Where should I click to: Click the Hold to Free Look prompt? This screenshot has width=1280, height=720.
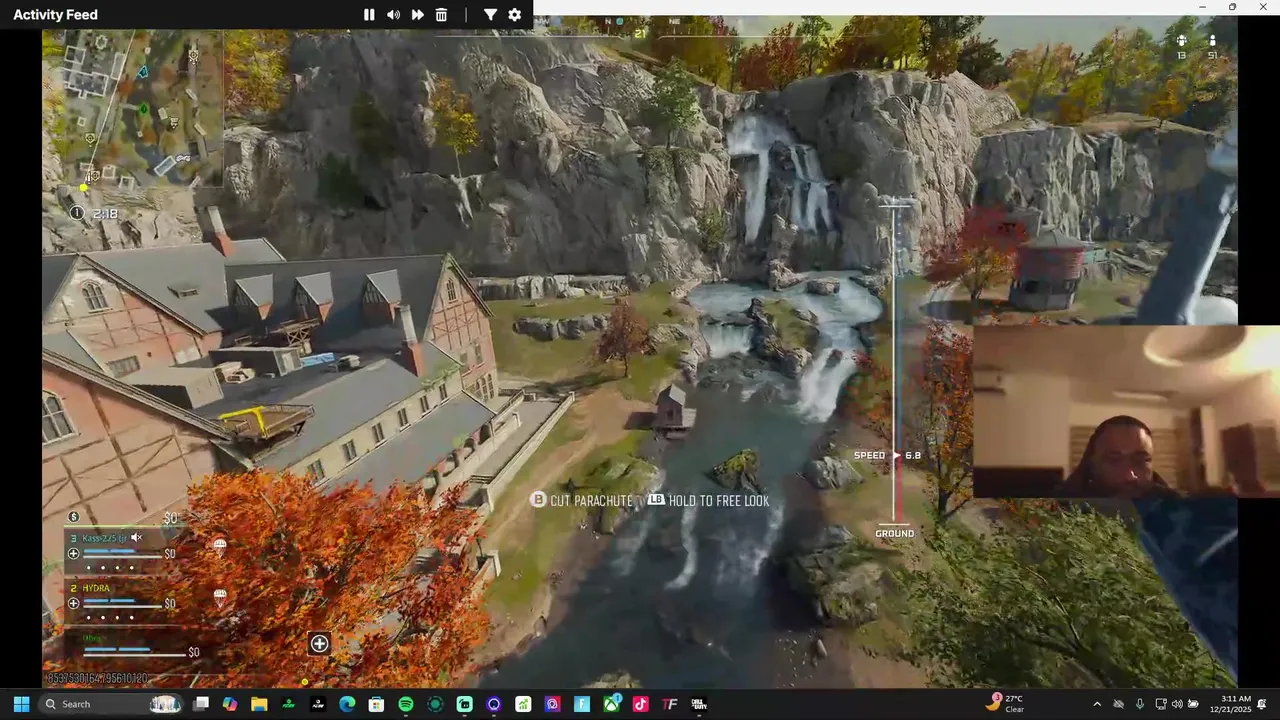(x=708, y=500)
